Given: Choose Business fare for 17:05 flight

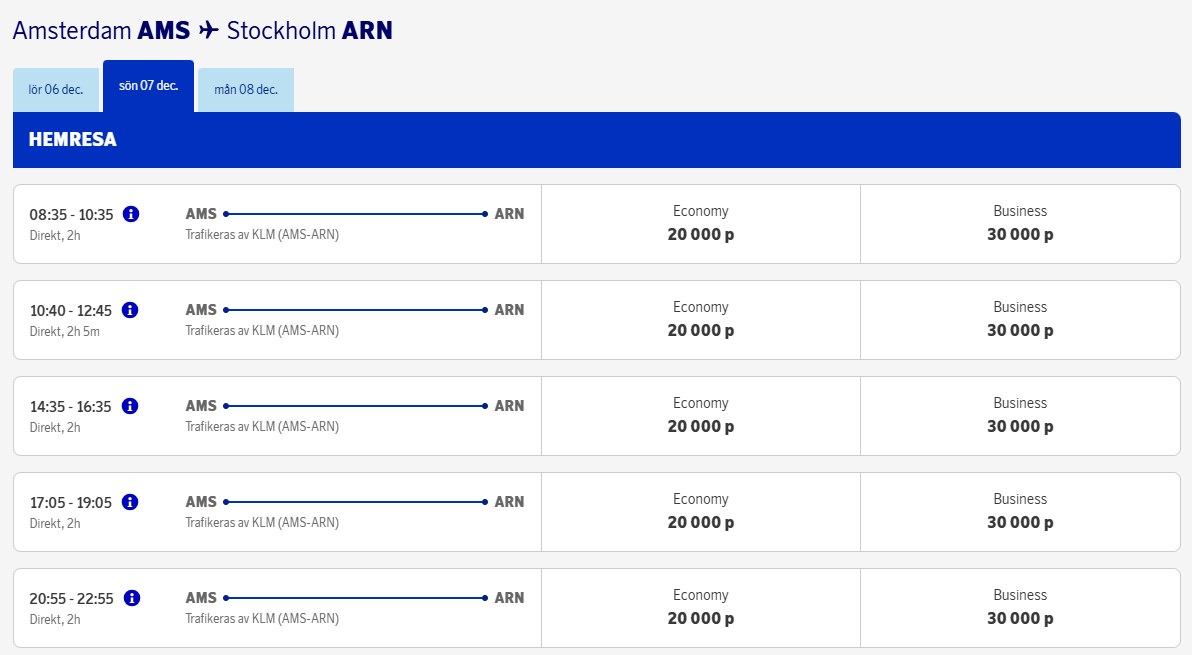Looking at the screenshot, I should (1020, 512).
